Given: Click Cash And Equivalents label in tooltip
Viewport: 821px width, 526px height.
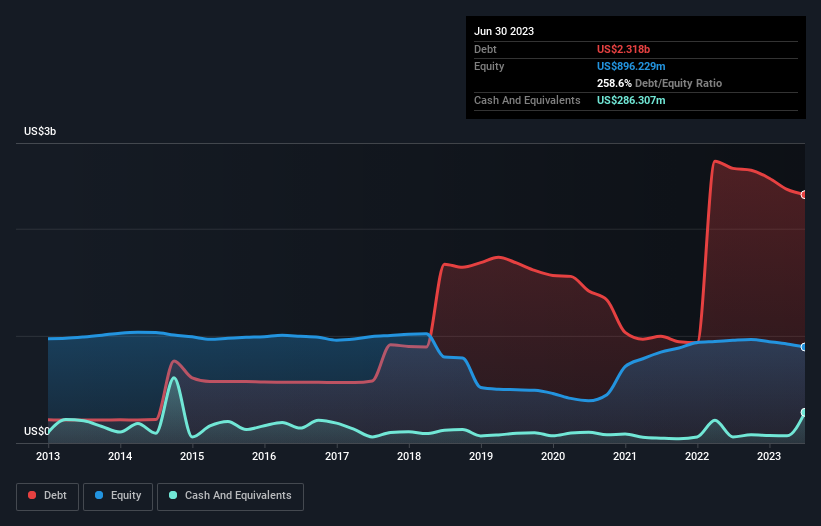Looking at the screenshot, I should (527, 100).
